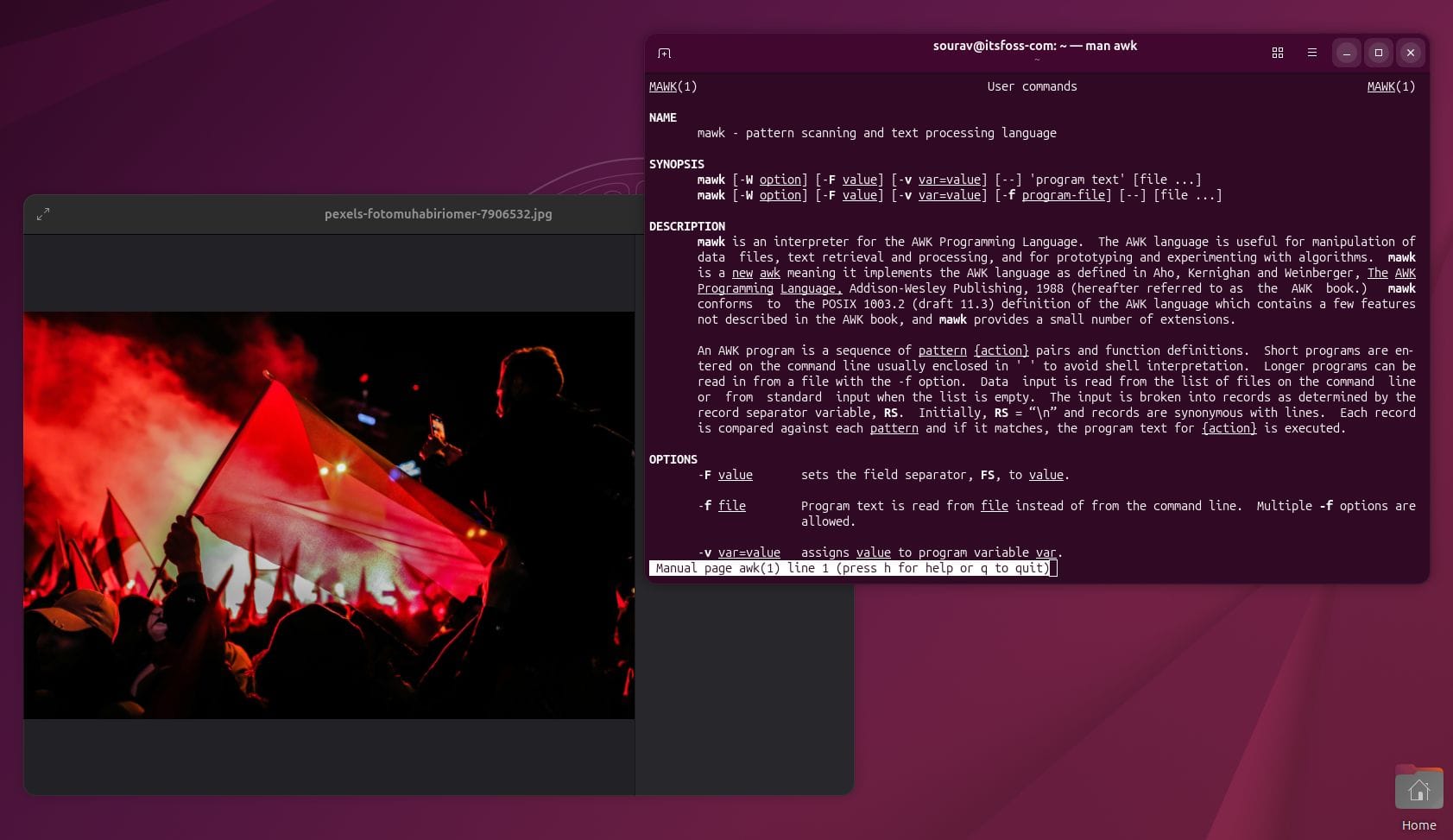This screenshot has height=840, width=1453.
Task: Enter fullscreen mode in the image viewer
Action: pyautogui.click(x=42, y=213)
